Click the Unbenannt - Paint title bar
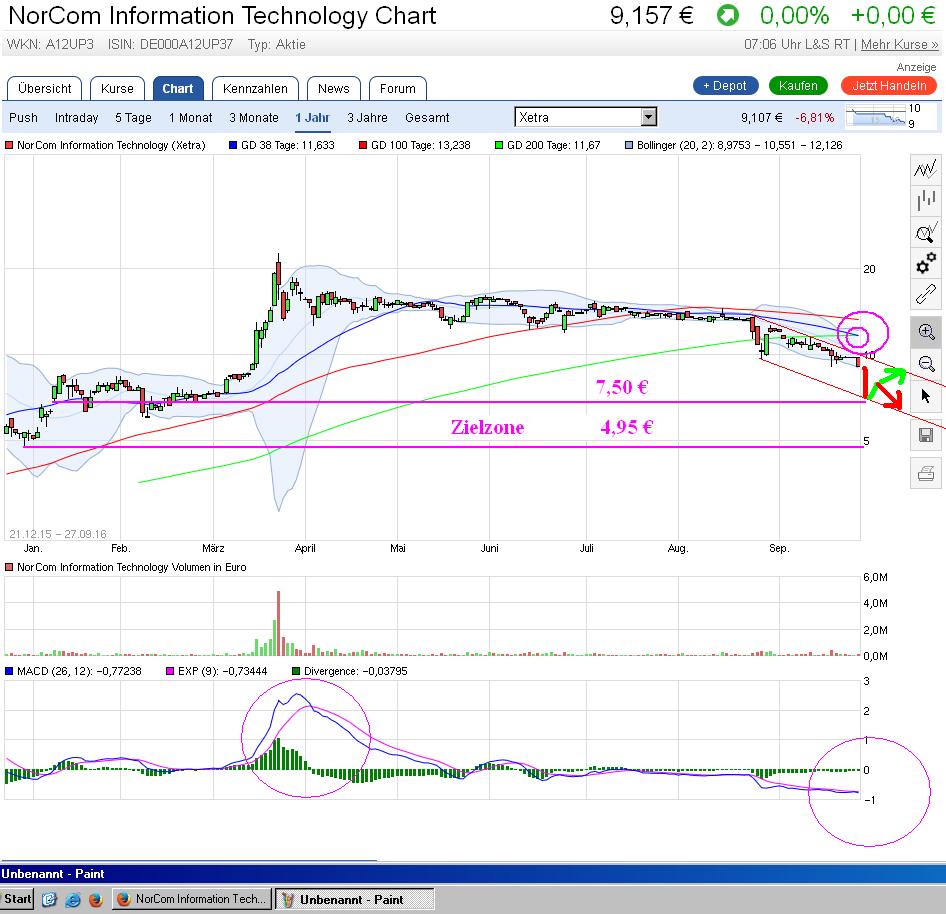The height and width of the screenshot is (914, 946). click(x=473, y=874)
